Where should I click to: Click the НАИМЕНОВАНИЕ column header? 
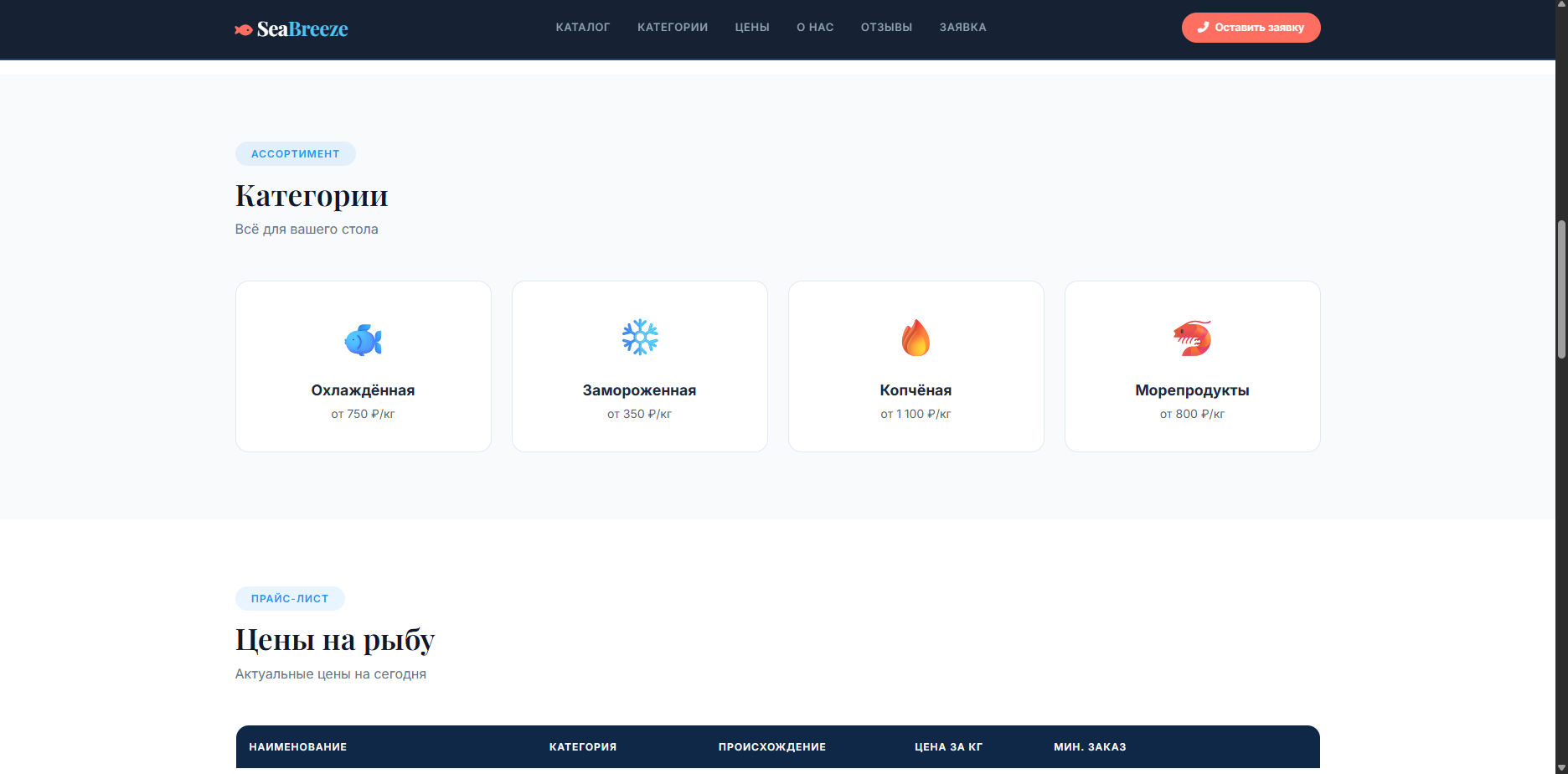tap(298, 747)
